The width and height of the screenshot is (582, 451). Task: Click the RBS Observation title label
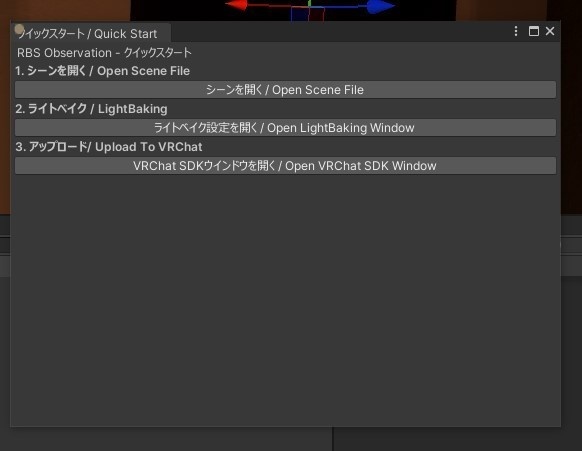pyautogui.click(x=104, y=53)
